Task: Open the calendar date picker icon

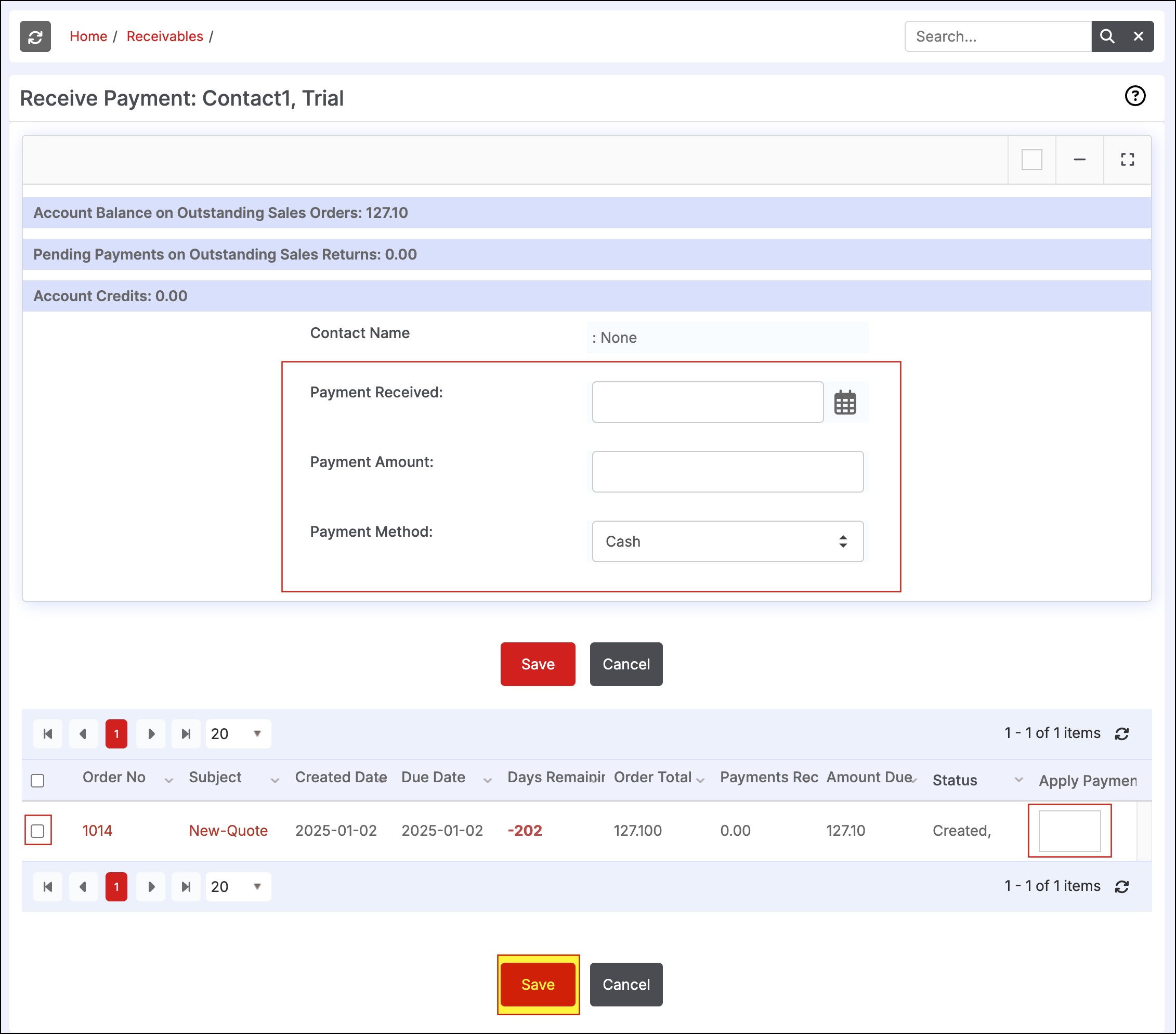Action: coord(845,402)
